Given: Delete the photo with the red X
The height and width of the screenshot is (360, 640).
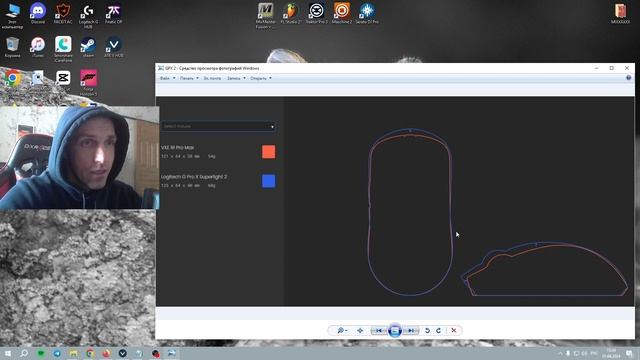Looking at the screenshot, I should [453, 330].
